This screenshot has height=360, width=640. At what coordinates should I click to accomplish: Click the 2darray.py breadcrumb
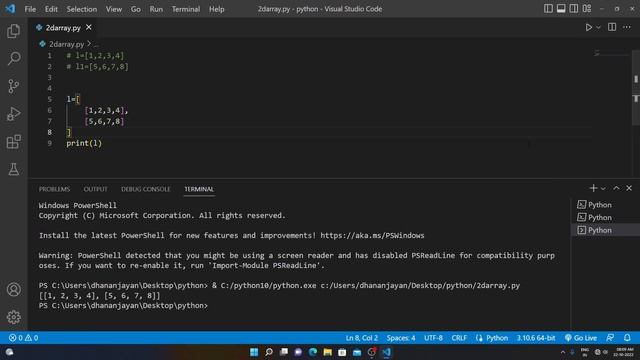pos(66,44)
